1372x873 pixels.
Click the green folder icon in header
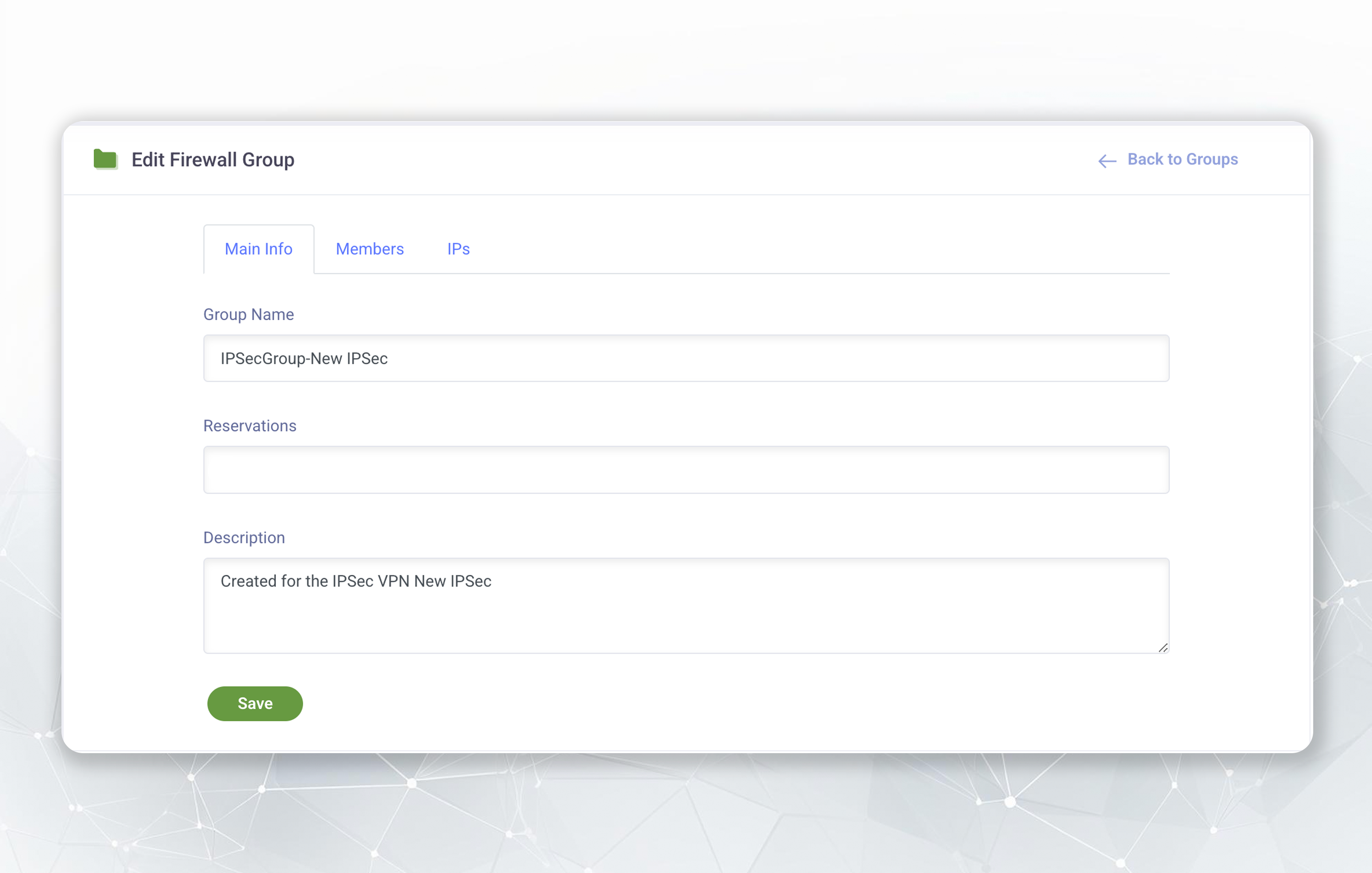[105, 159]
